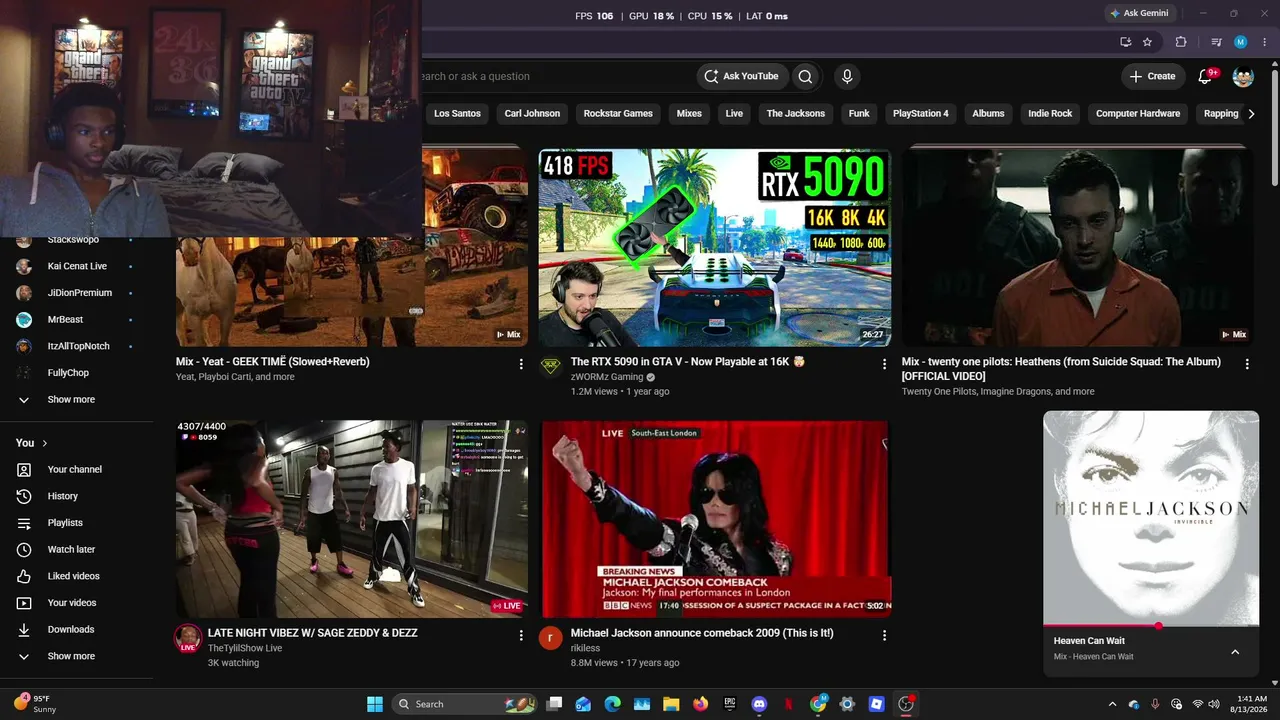Open zWORMz Gaming channel link
Image resolution: width=1280 pixels, height=720 pixels.
click(606, 377)
